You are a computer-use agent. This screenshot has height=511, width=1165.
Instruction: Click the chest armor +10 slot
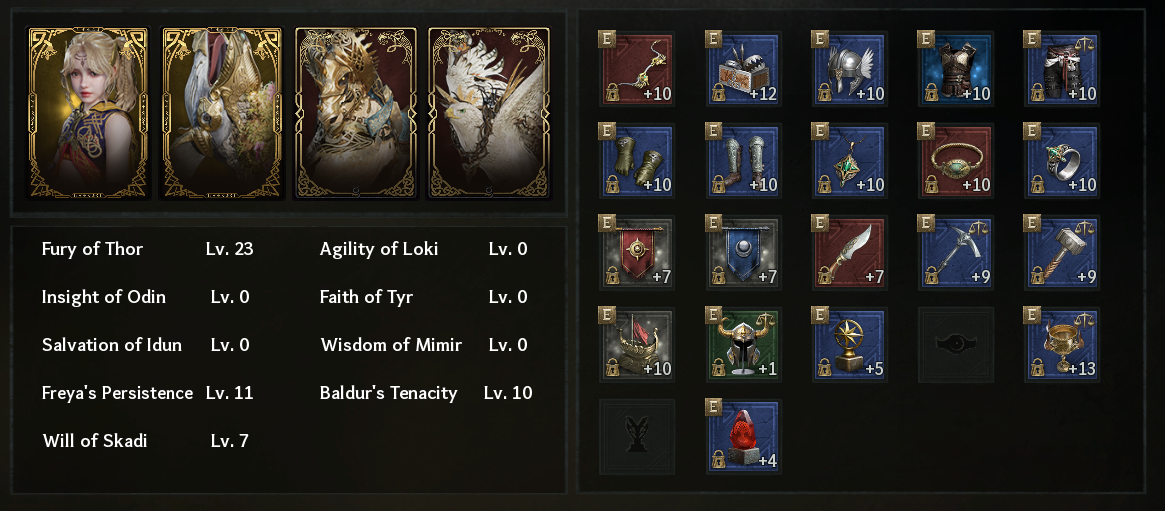(955, 69)
